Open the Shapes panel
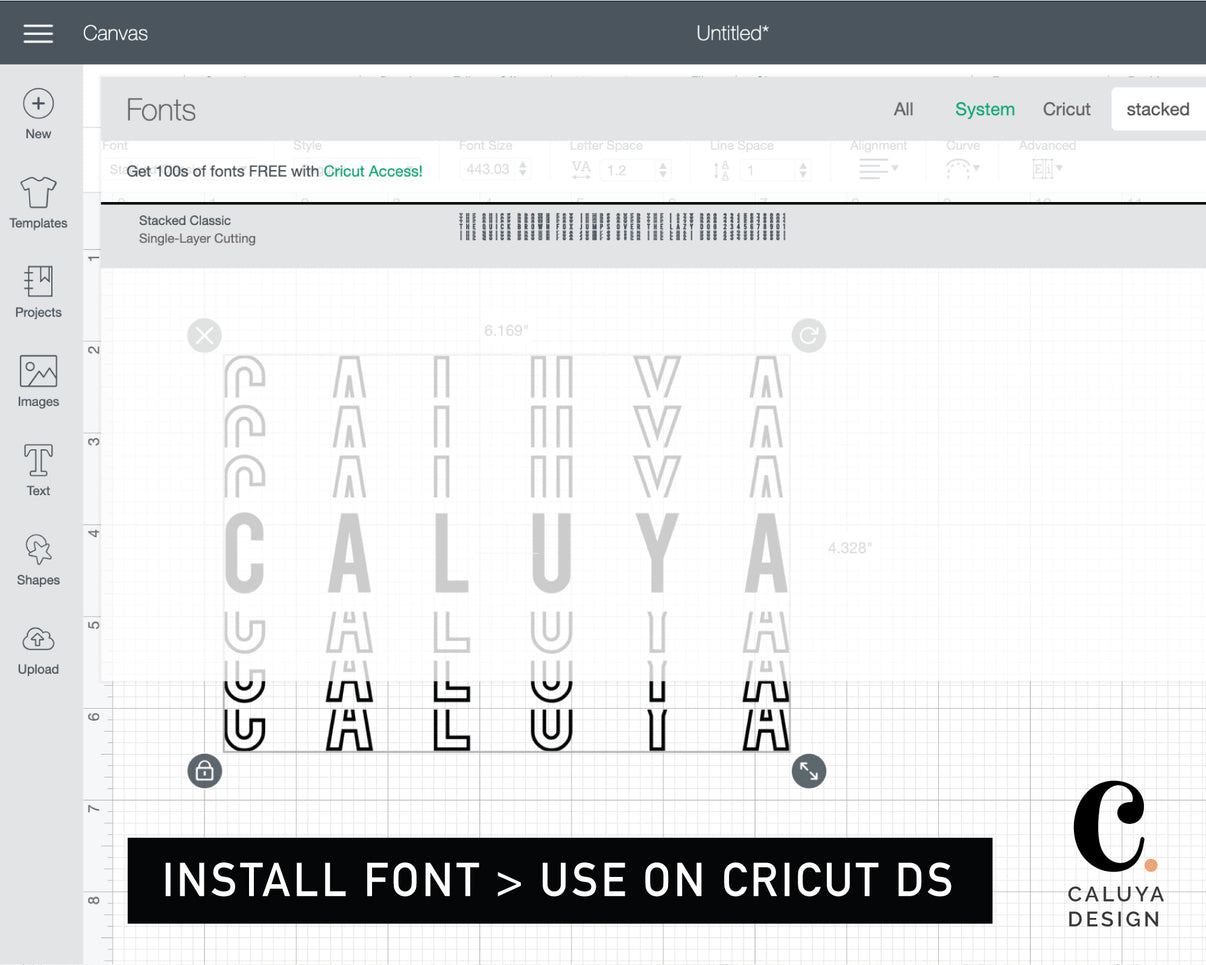Image resolution: width=1206 pixels, height=965 pixels. (x=38, y=557)
